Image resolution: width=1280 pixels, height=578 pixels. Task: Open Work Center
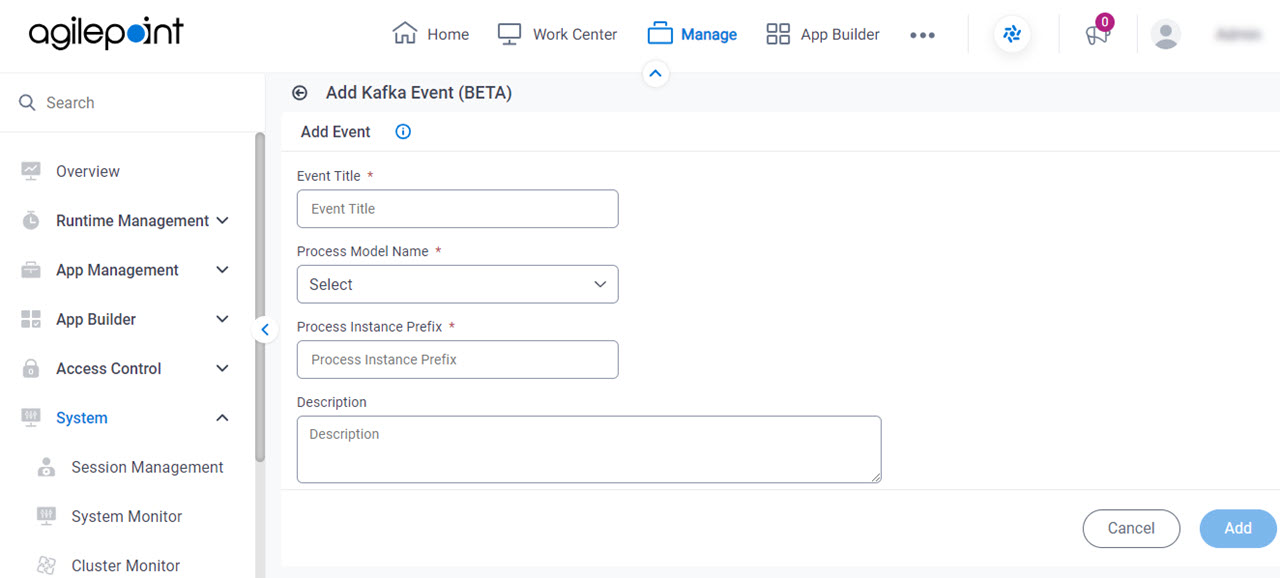(557, 34)
